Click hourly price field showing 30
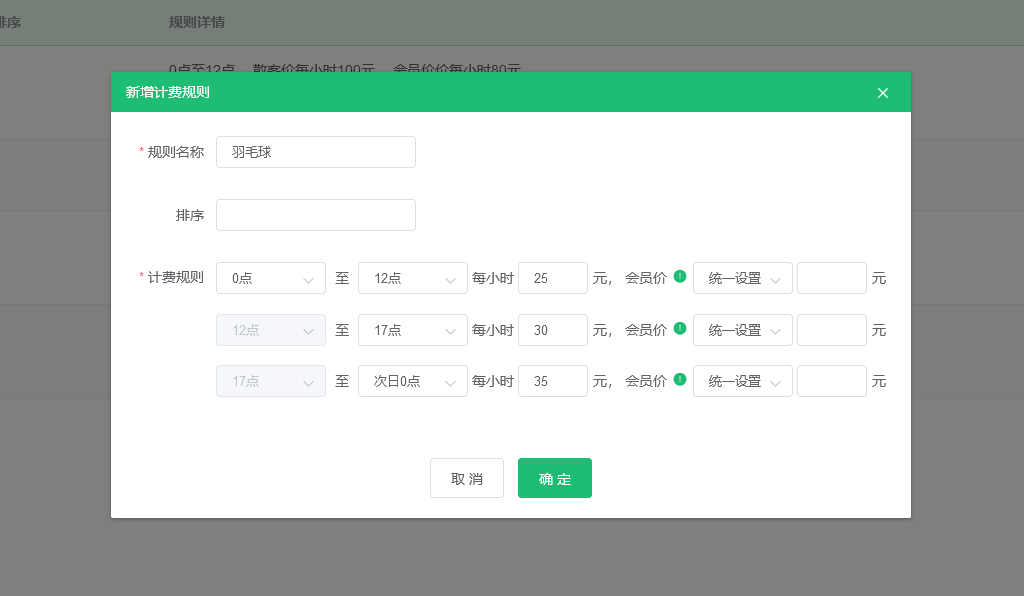 [x=553, y=330]
